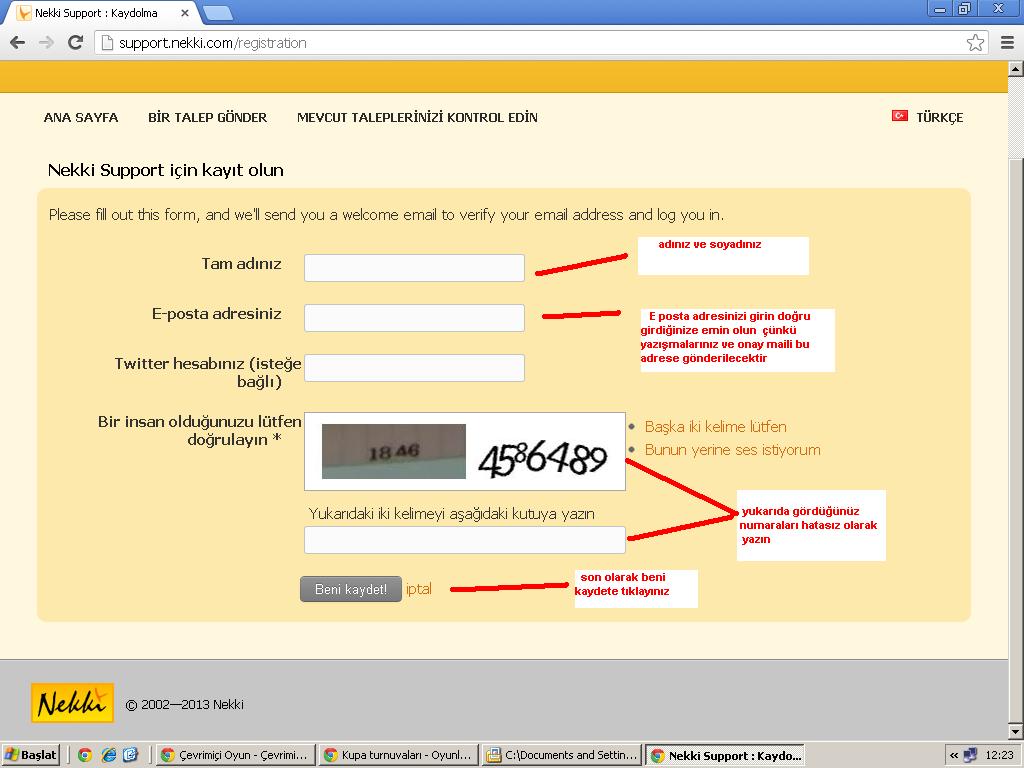The width and height of the screenshot is (1024, 768).
Task: Open MEVCUT TALEPLERİNİZİ KONTROL EDİN
Action: point(417,117)
